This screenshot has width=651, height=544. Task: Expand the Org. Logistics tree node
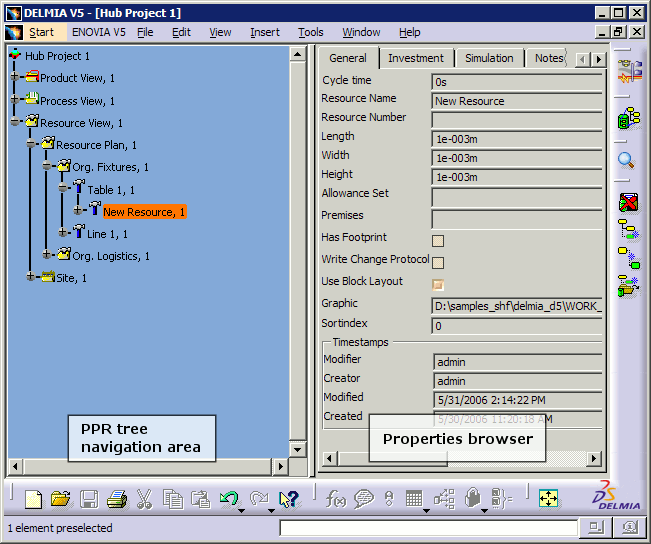[47, 255]
